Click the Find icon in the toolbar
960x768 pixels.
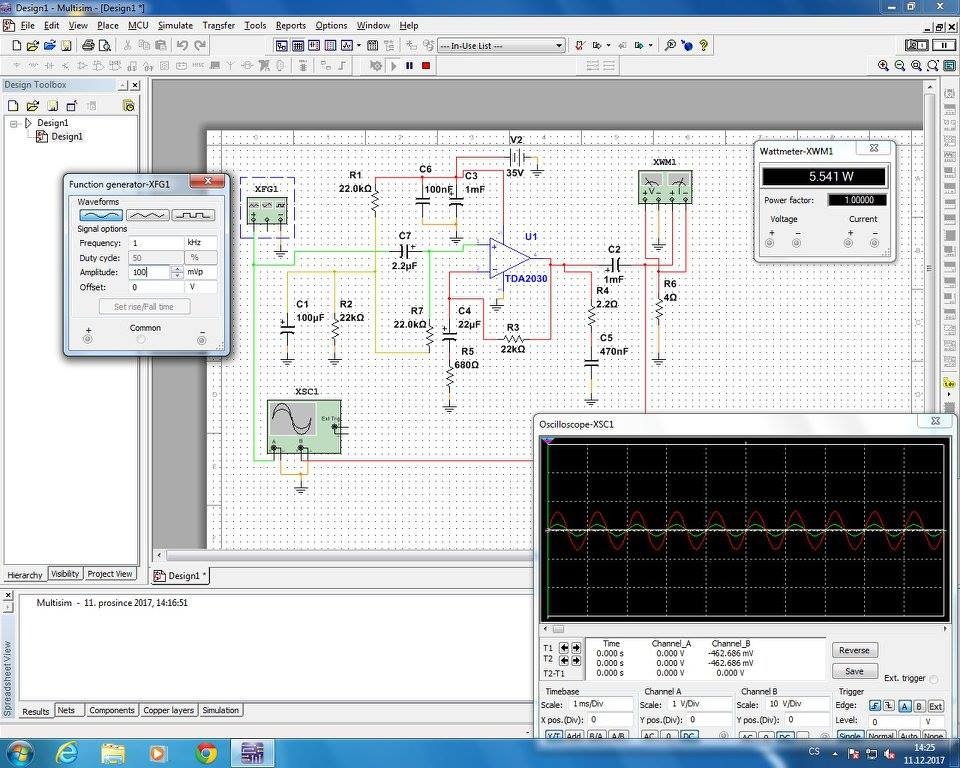670,45
